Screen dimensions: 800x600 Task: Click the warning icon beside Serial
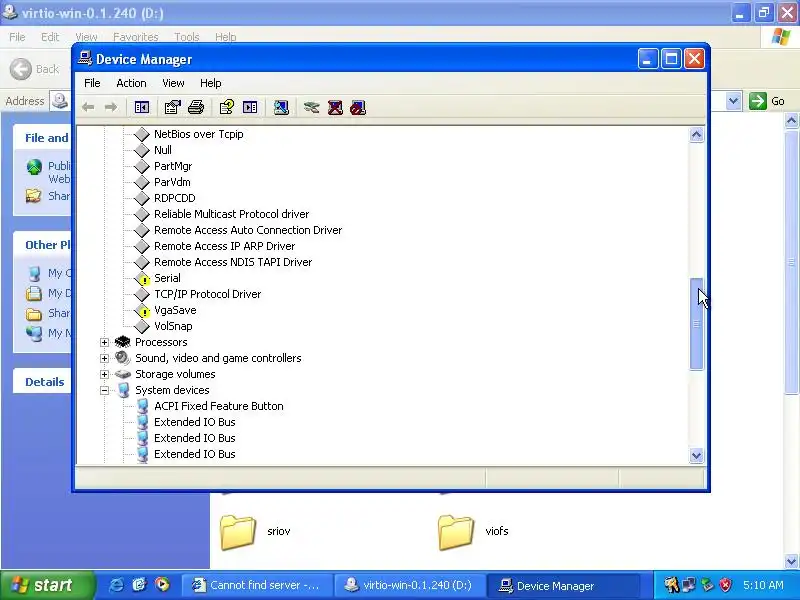[142, 279]
